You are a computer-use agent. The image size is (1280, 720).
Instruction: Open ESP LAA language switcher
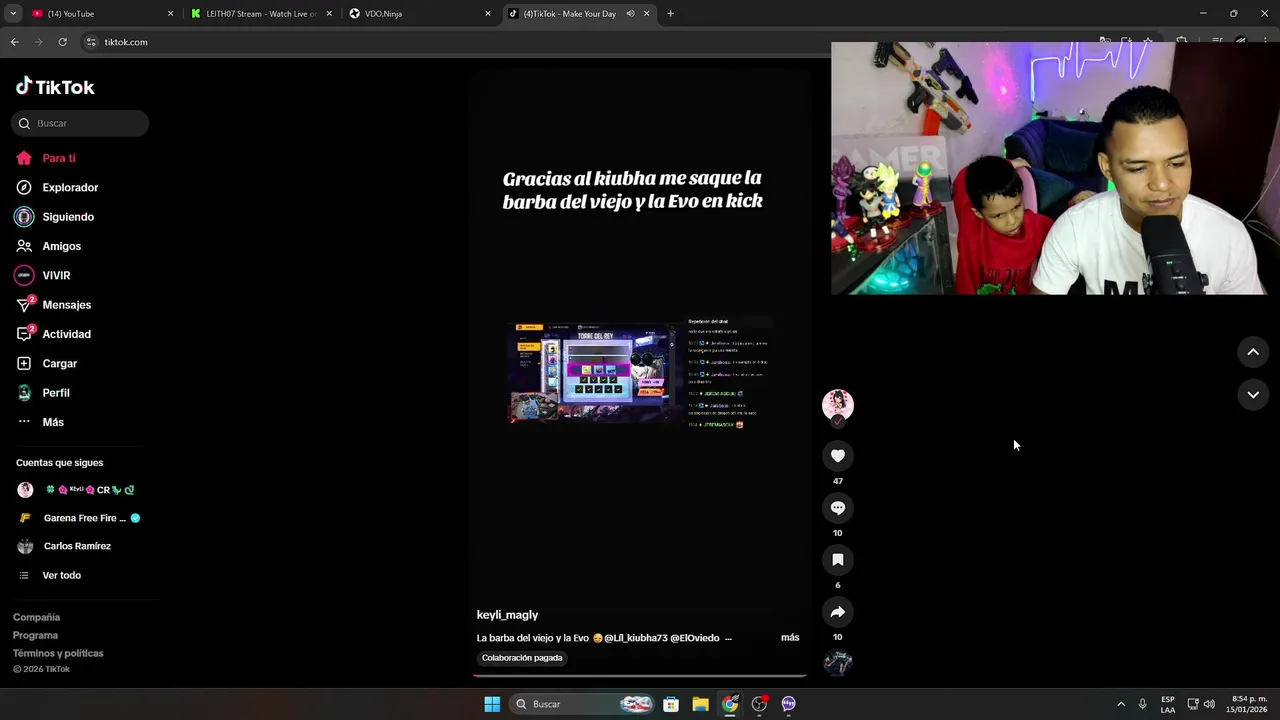point(1168,704)
